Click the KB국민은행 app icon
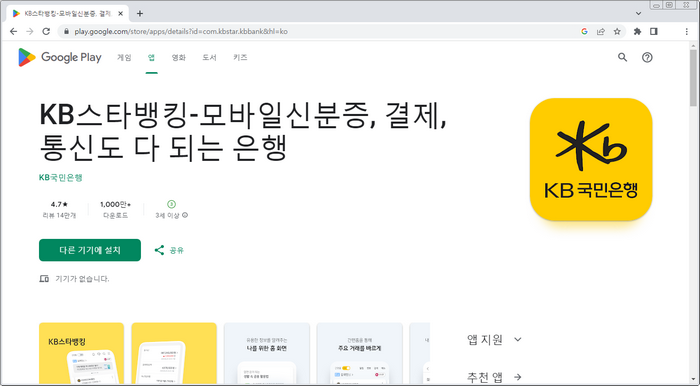The width and height of the screenshot is (700, 386). (x=591, y=159)
